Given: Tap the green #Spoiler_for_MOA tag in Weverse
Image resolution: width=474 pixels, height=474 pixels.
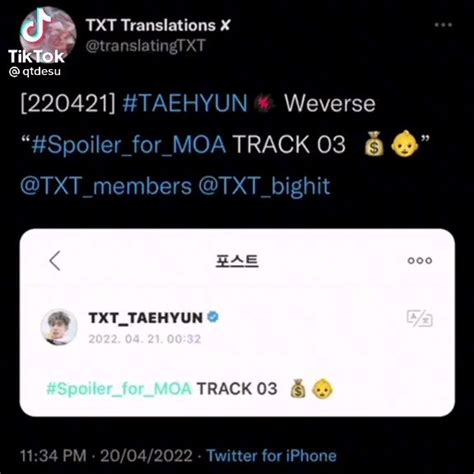Looking at the screenshot, I should [x=119, y=389].
